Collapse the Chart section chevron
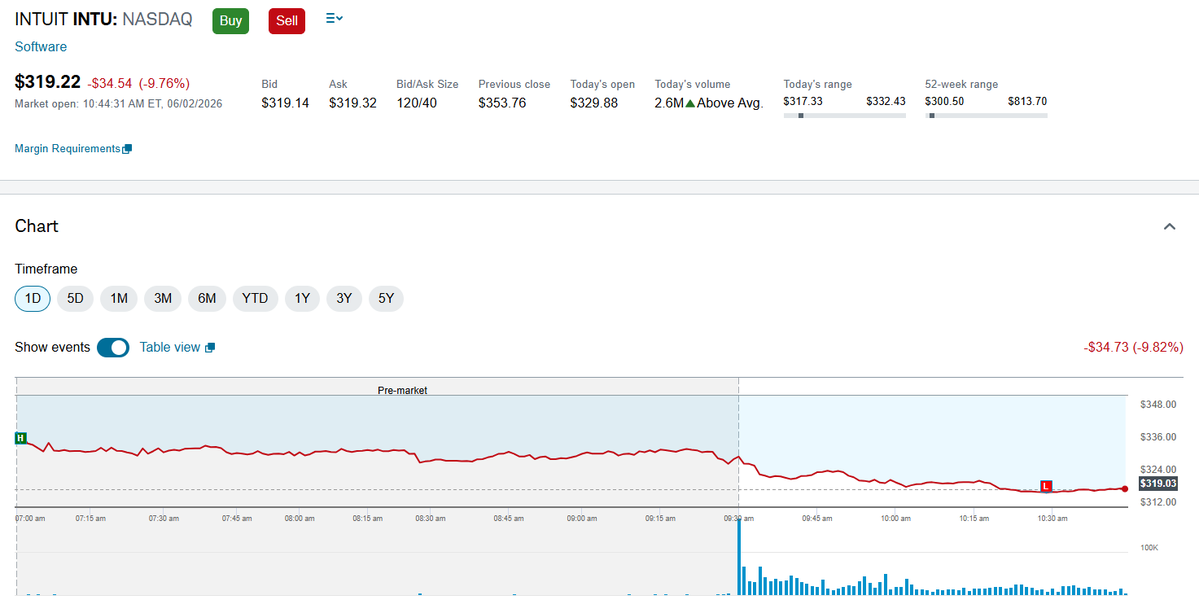Image resolution: width=1199 pixels, height=613 pixels. 1169,226
